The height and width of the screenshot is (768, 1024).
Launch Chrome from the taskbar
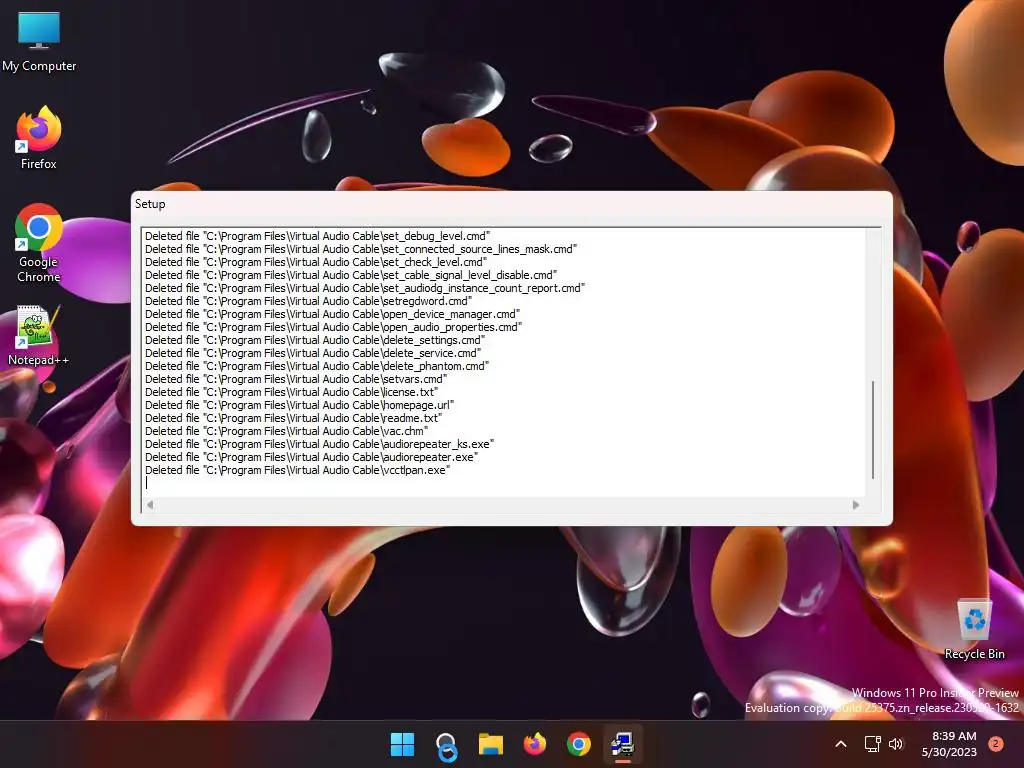[x=579, y=744]
